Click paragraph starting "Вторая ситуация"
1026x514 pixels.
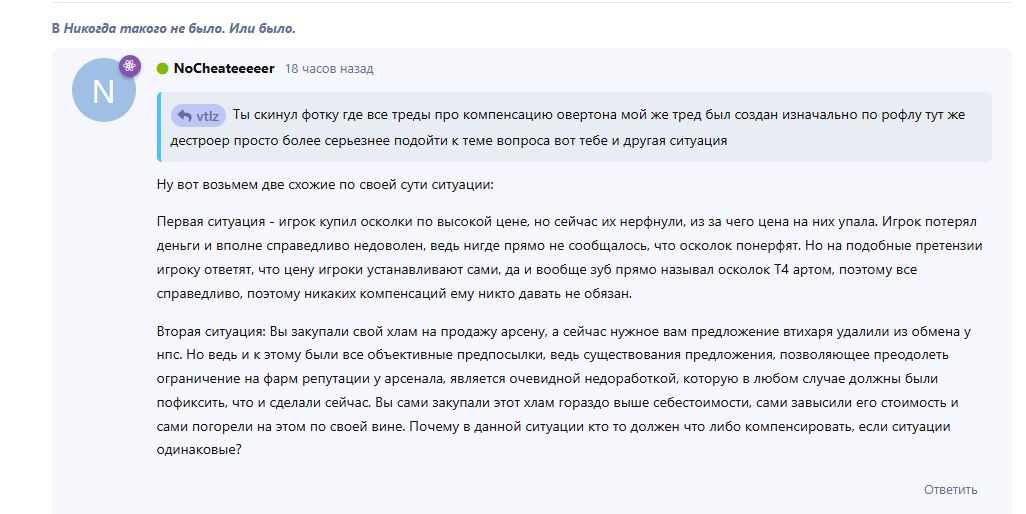click(563, 390)
